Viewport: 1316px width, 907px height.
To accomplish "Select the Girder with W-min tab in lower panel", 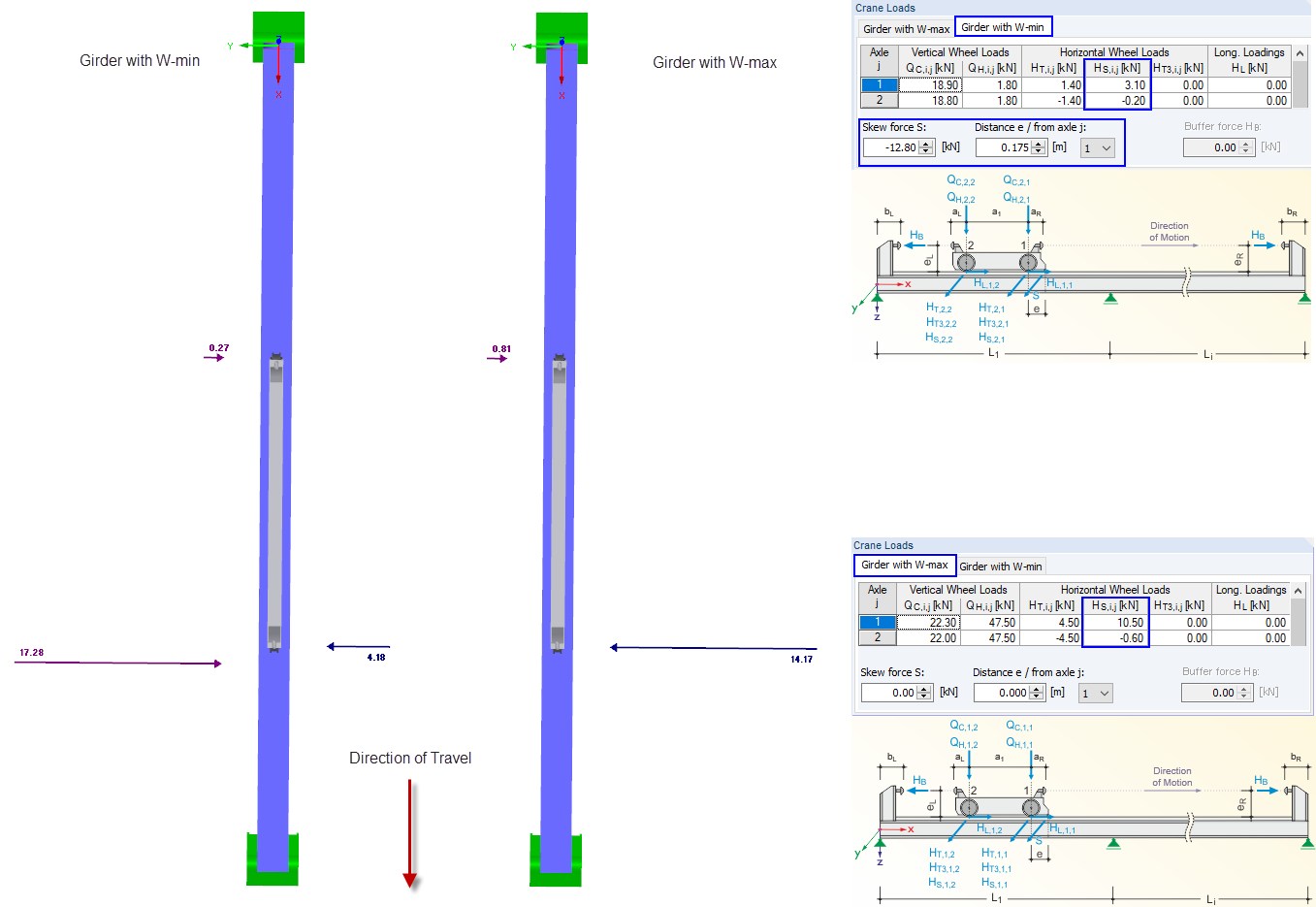I will (1001, 566).
